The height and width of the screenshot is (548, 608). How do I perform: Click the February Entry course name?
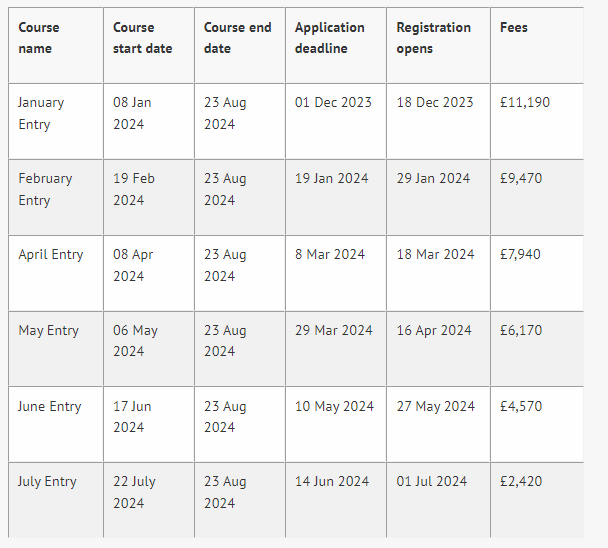(x=45, y=189)
